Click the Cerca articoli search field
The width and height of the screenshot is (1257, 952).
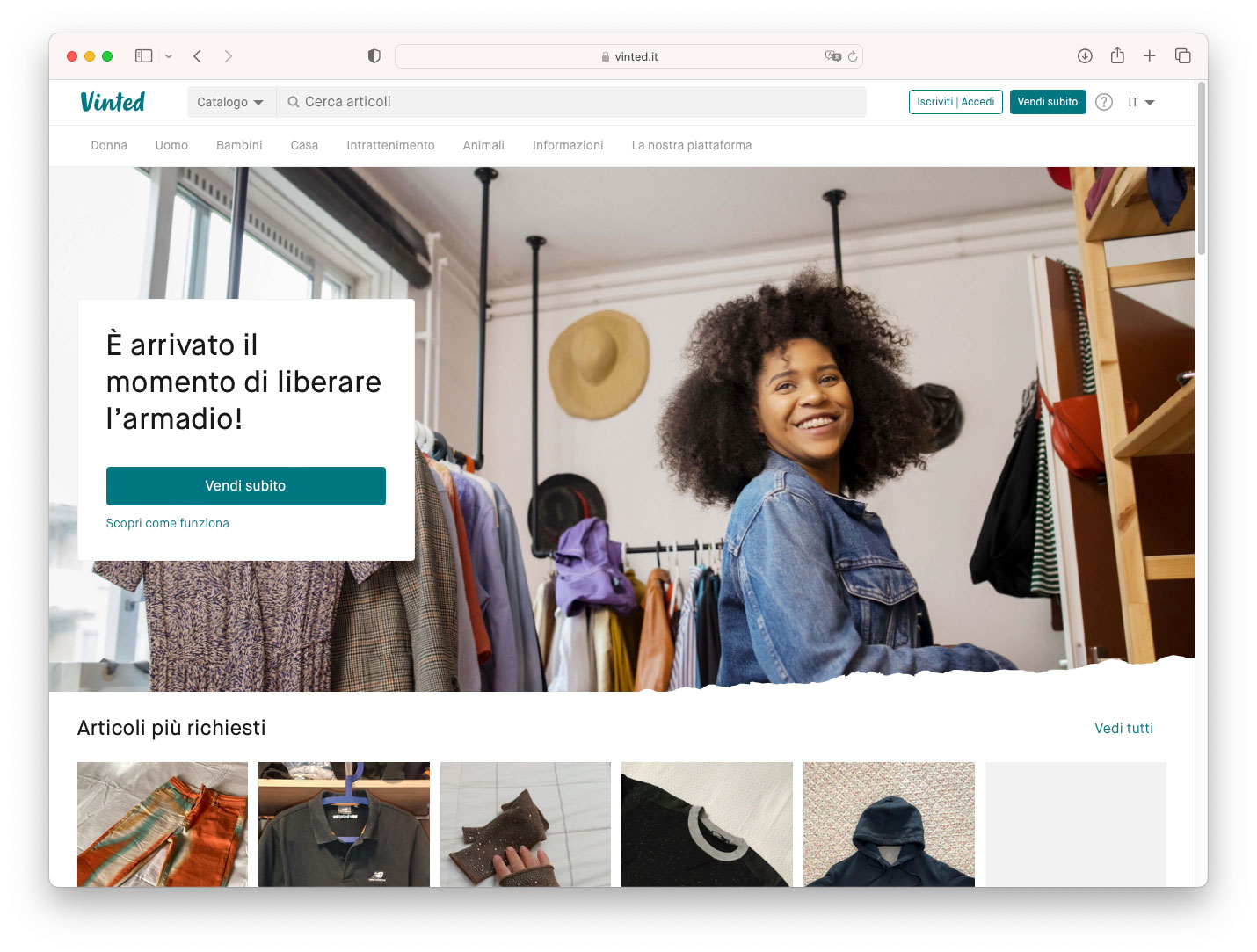point(571,102)
